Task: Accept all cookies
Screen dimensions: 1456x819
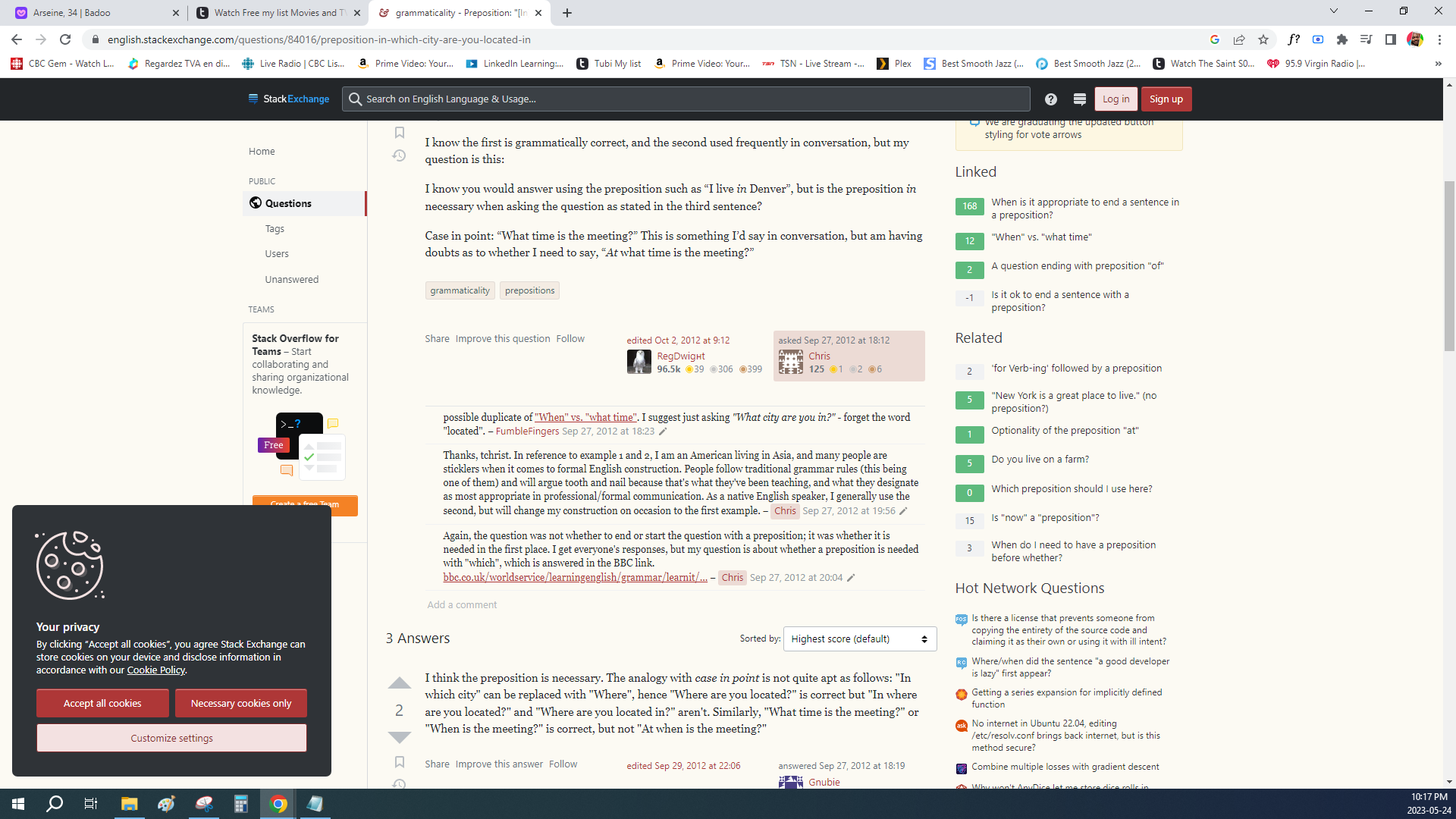Action: tap(102, 703)
